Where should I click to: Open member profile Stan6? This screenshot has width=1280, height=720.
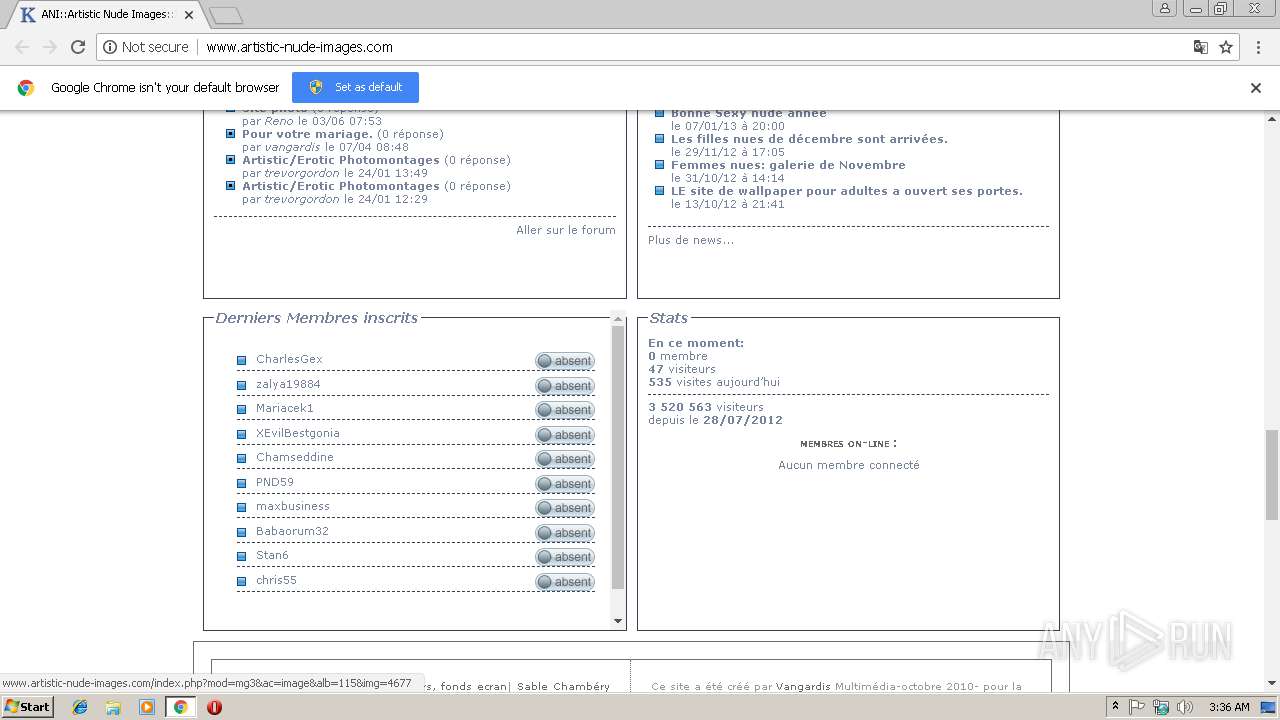click(x=272, y=555)
